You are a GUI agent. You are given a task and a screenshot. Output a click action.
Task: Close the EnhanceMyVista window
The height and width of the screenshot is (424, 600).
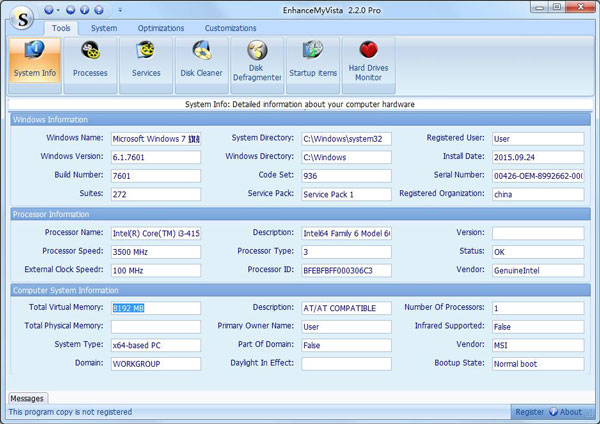click(580, 7)
